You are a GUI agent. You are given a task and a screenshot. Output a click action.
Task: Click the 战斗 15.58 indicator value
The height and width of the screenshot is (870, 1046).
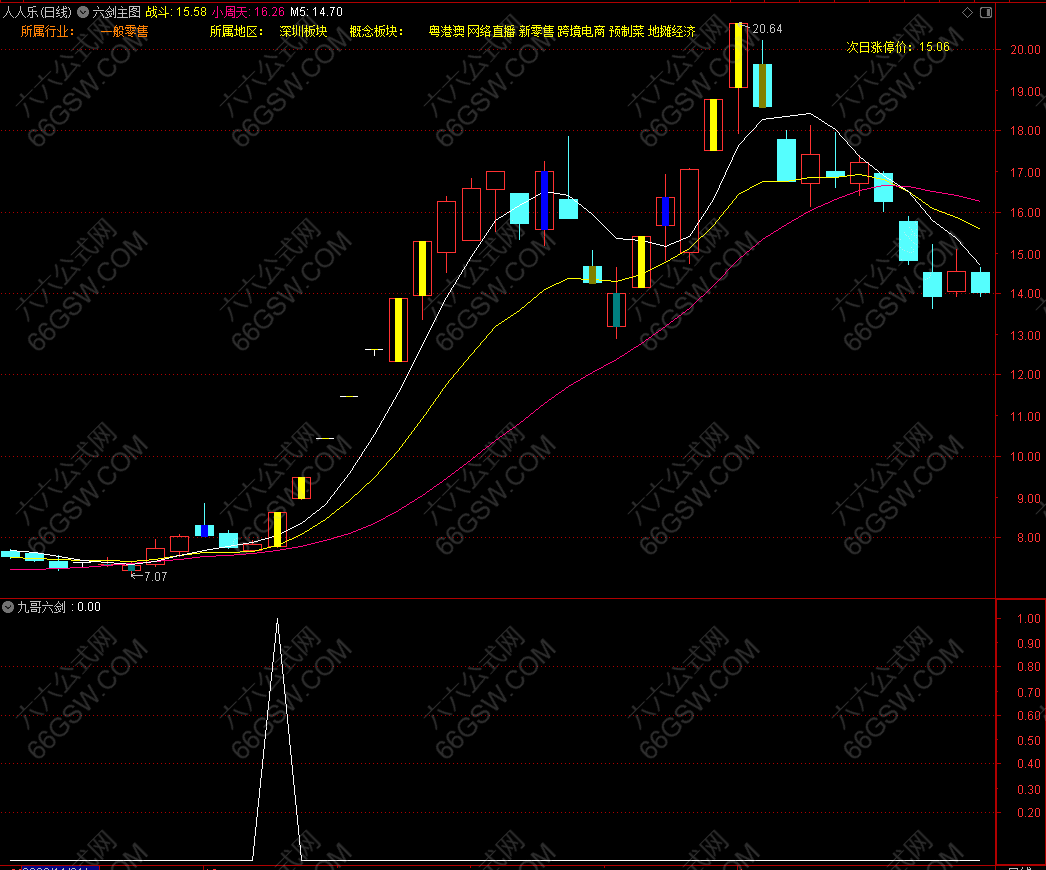coord(176,12)
